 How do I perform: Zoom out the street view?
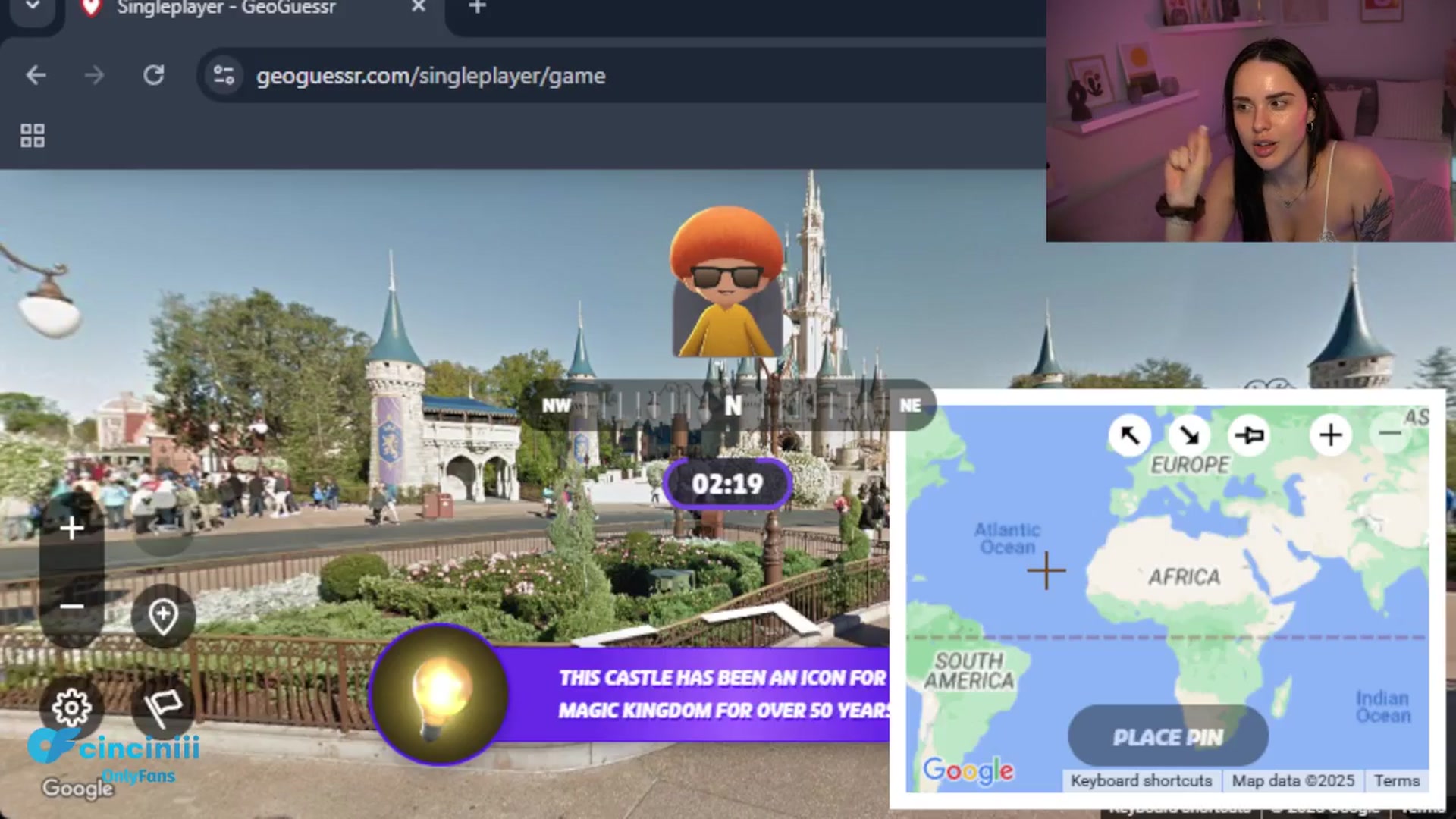[x=72, y=606]
